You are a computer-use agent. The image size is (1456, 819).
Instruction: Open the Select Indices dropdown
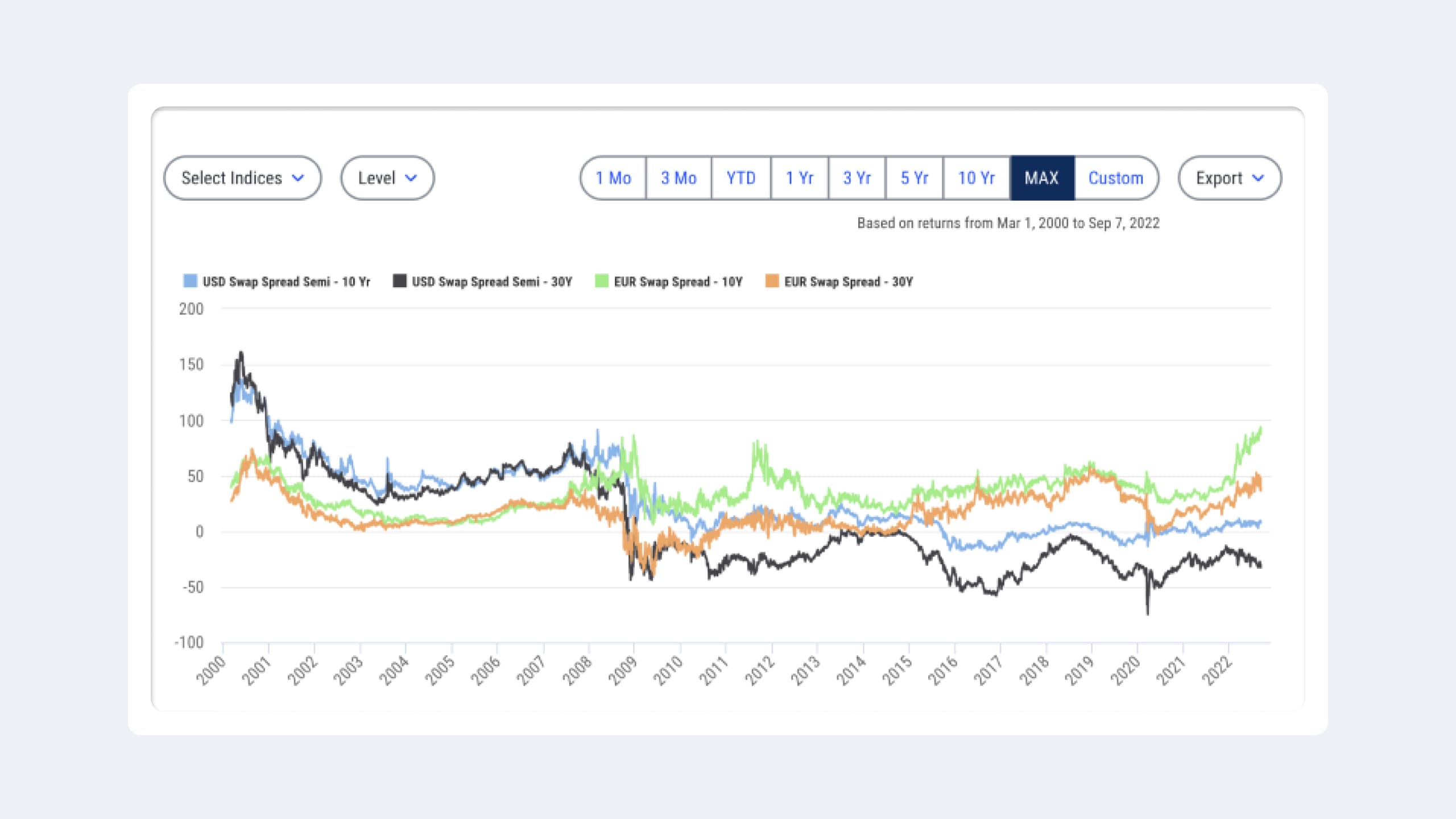click(242, 178)
